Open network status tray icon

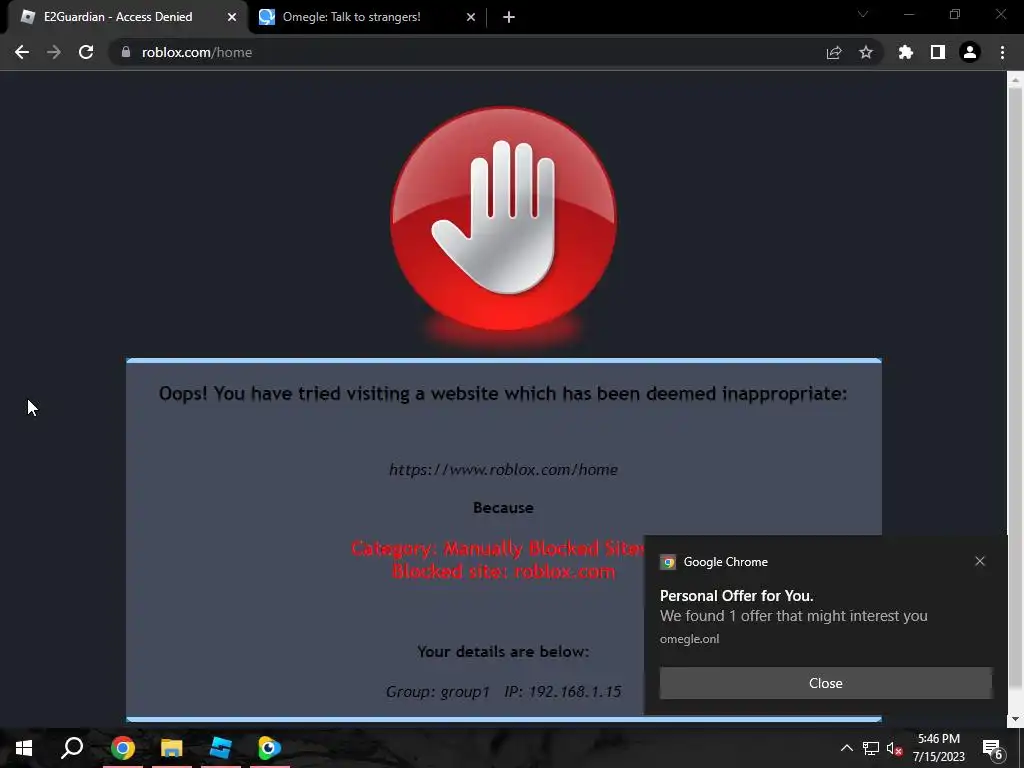871,748
